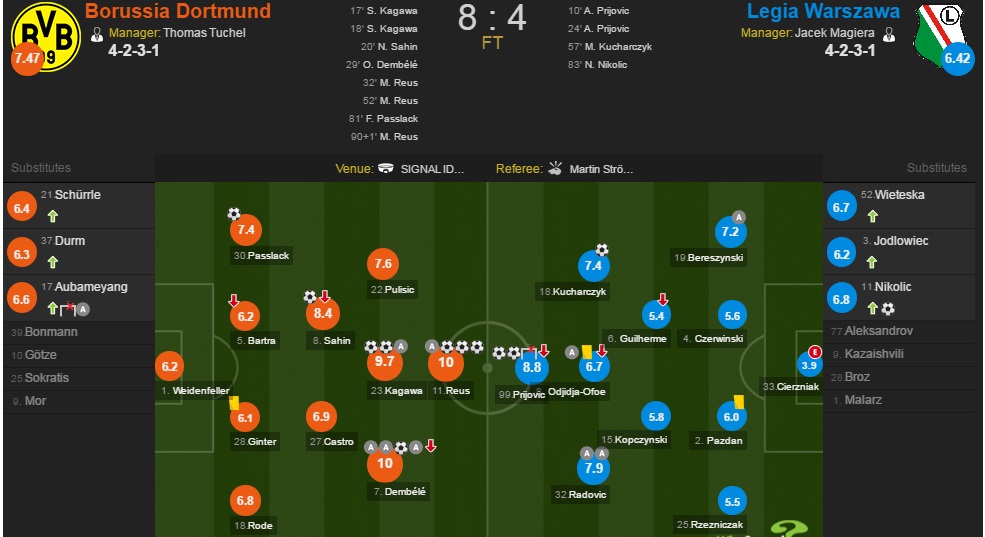Open the Legia Warszawa team name link
Image resolution: width=985 pixels, height=537 pixels.
click(x=823, y=11)
